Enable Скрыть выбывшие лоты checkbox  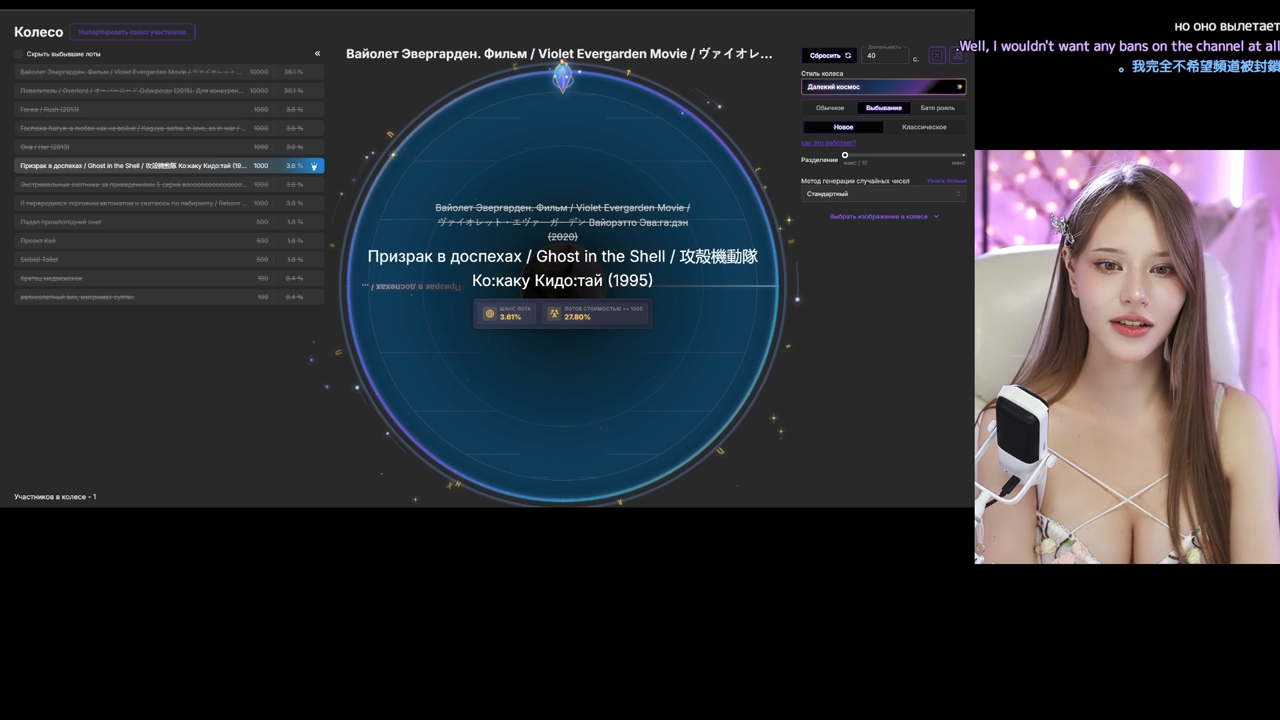pos(18,54)
